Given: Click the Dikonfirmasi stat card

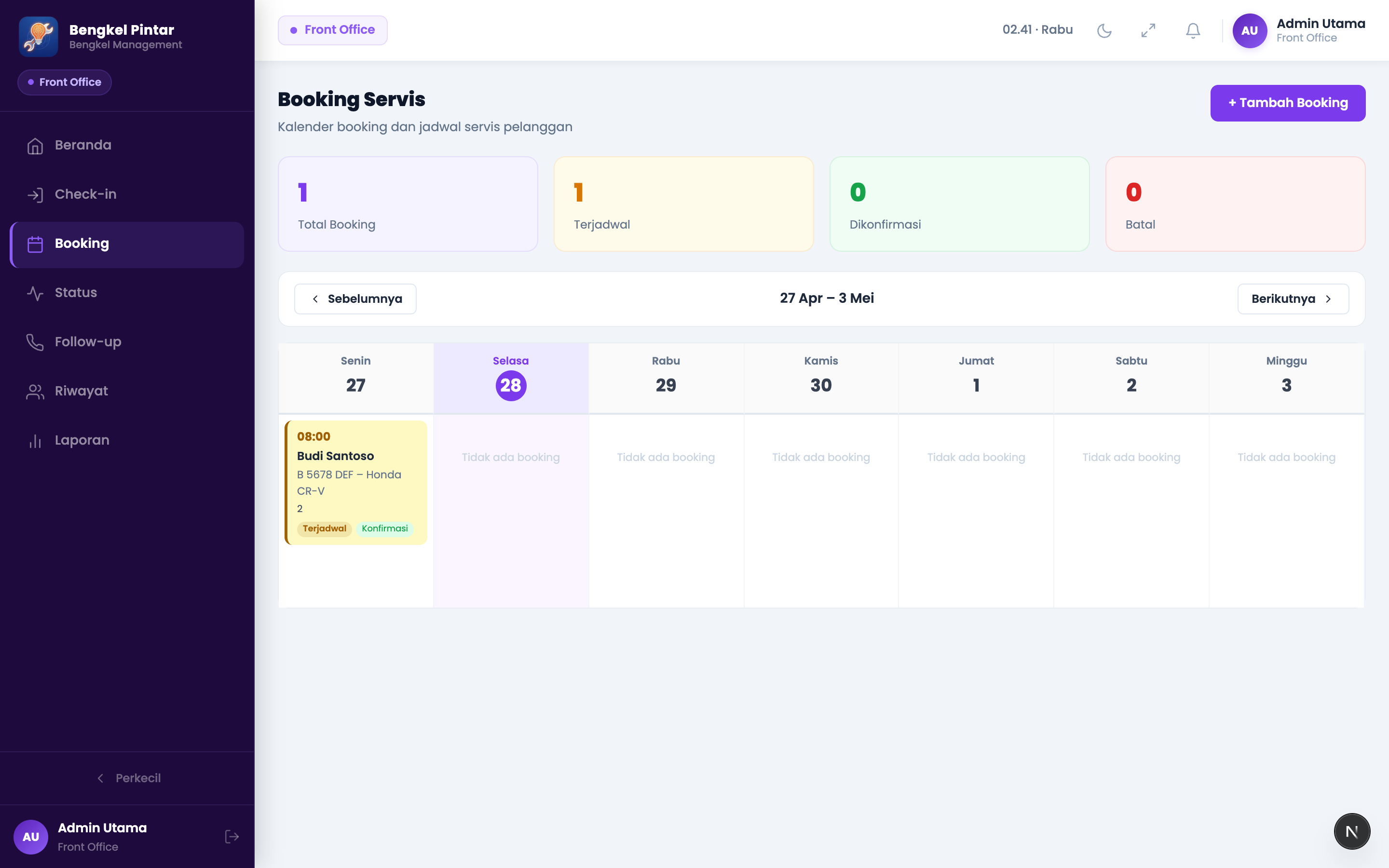Looking at the screenshot, I should click(x=959, y=204).
